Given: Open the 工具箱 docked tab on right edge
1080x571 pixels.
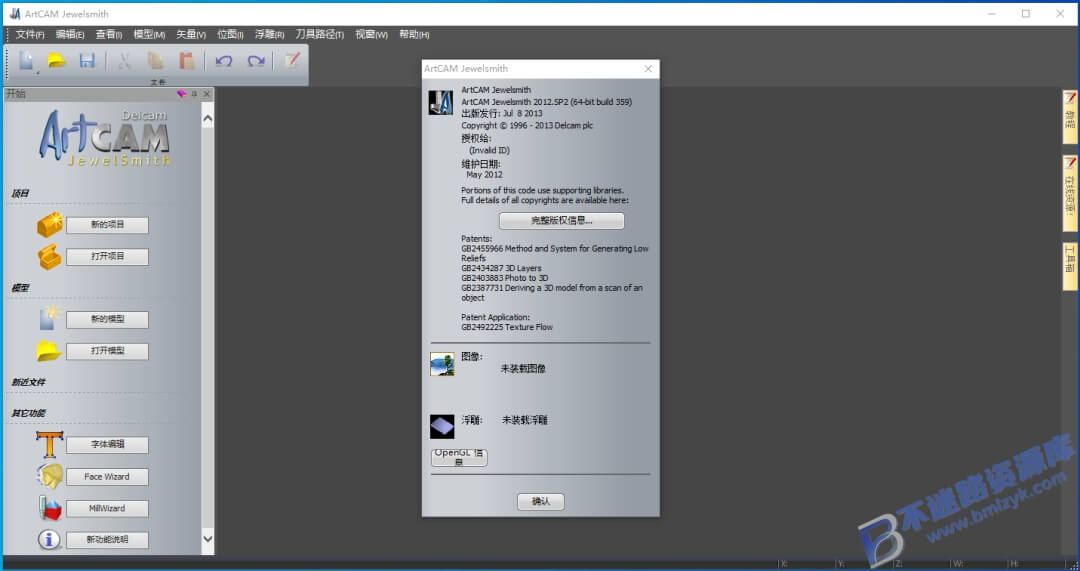Looking at the screenshot, I should point(1070,266).
